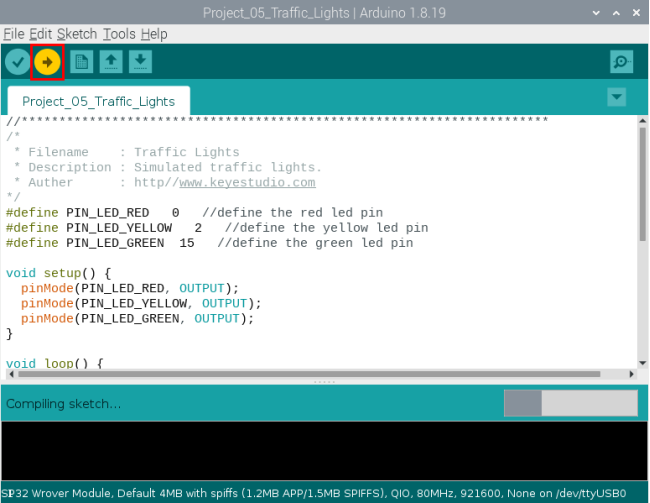Close the Arduino window

click(636, 13)
